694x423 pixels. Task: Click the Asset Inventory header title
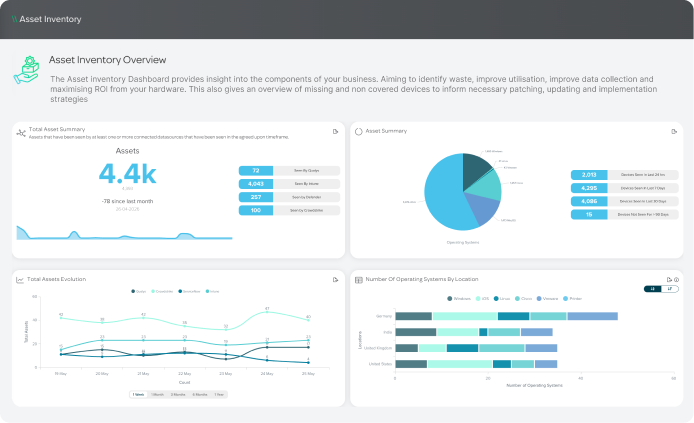coord(50,19)
